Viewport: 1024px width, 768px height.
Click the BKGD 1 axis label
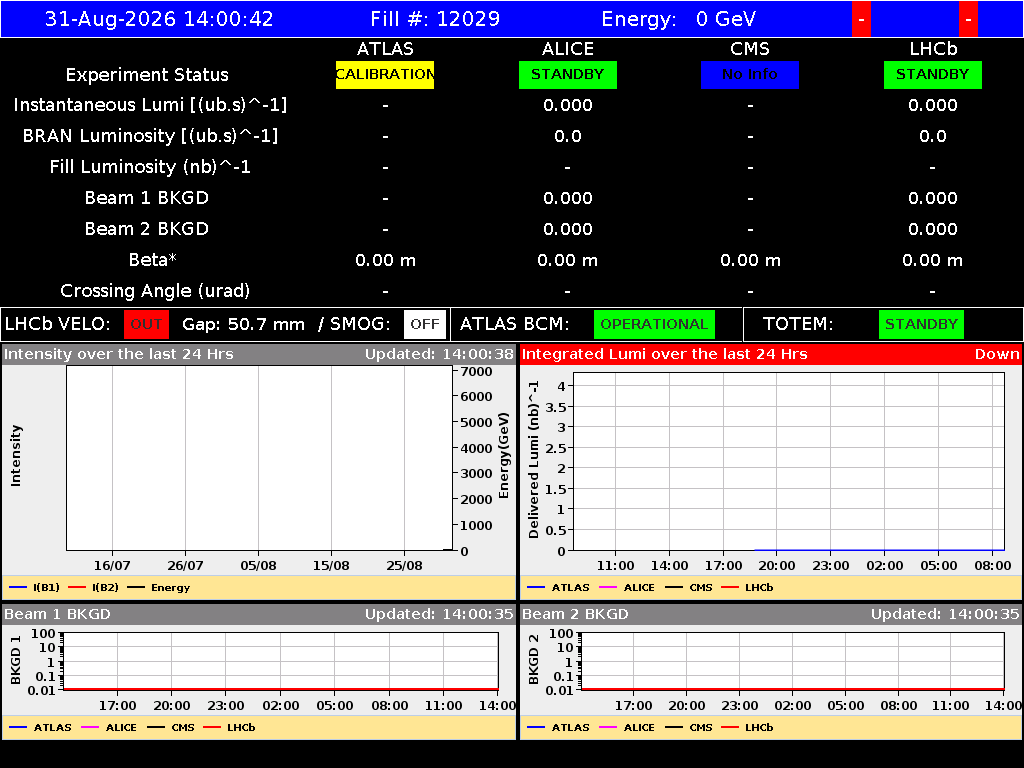coord(16,660)
